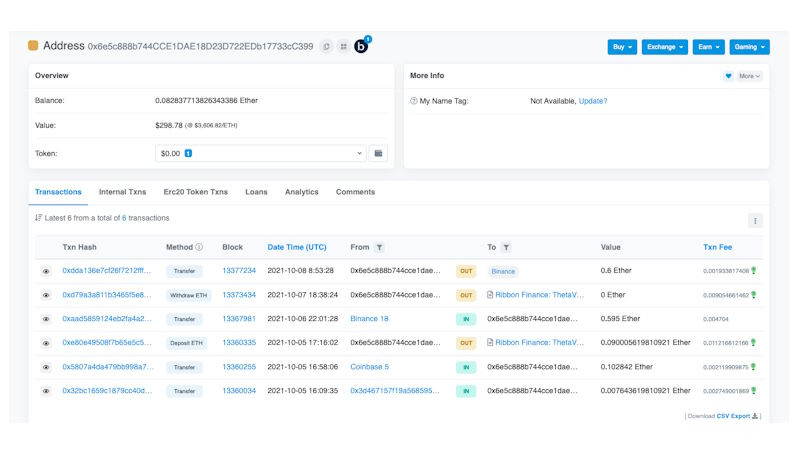Preview first transaction using eye icon
Viewport: 800px width, 450px height.
[46, 271]
